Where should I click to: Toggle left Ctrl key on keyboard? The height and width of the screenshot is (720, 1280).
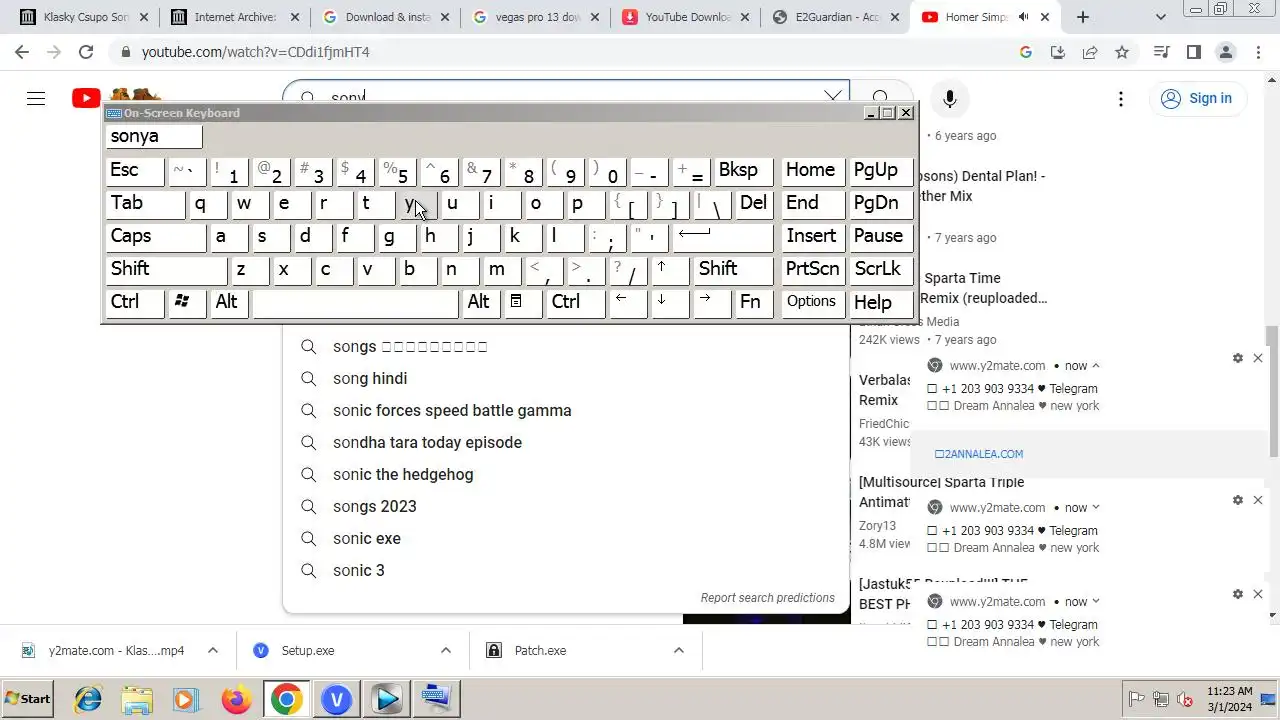coord(135,302)
